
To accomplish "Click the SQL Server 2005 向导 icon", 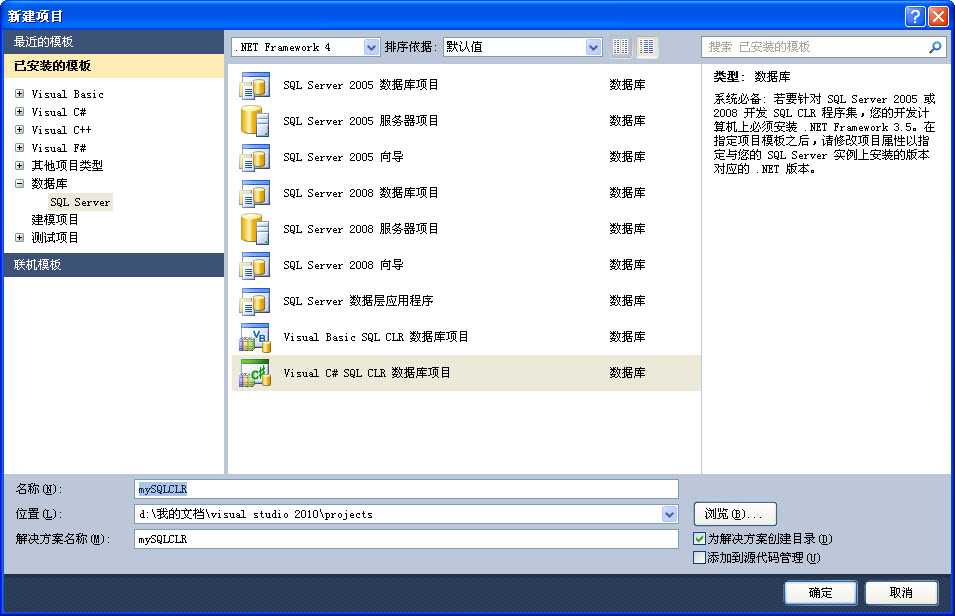I will [255, 157].
